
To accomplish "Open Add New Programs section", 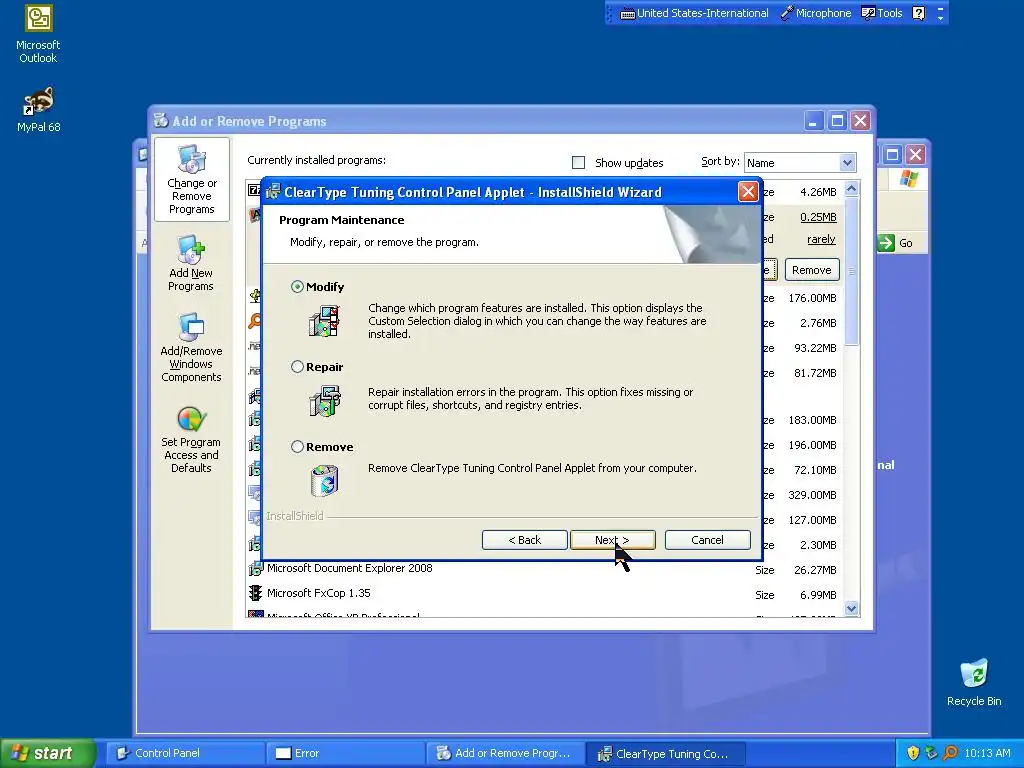I will coord(191,263).
